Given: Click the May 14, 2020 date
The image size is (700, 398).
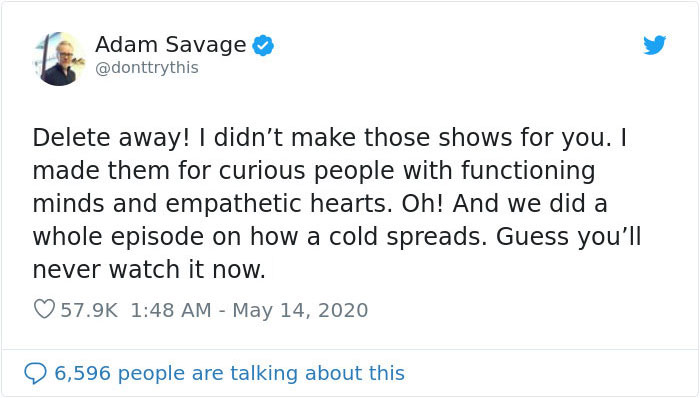Looking at the screenshot, I should click(x=300, y=310).
